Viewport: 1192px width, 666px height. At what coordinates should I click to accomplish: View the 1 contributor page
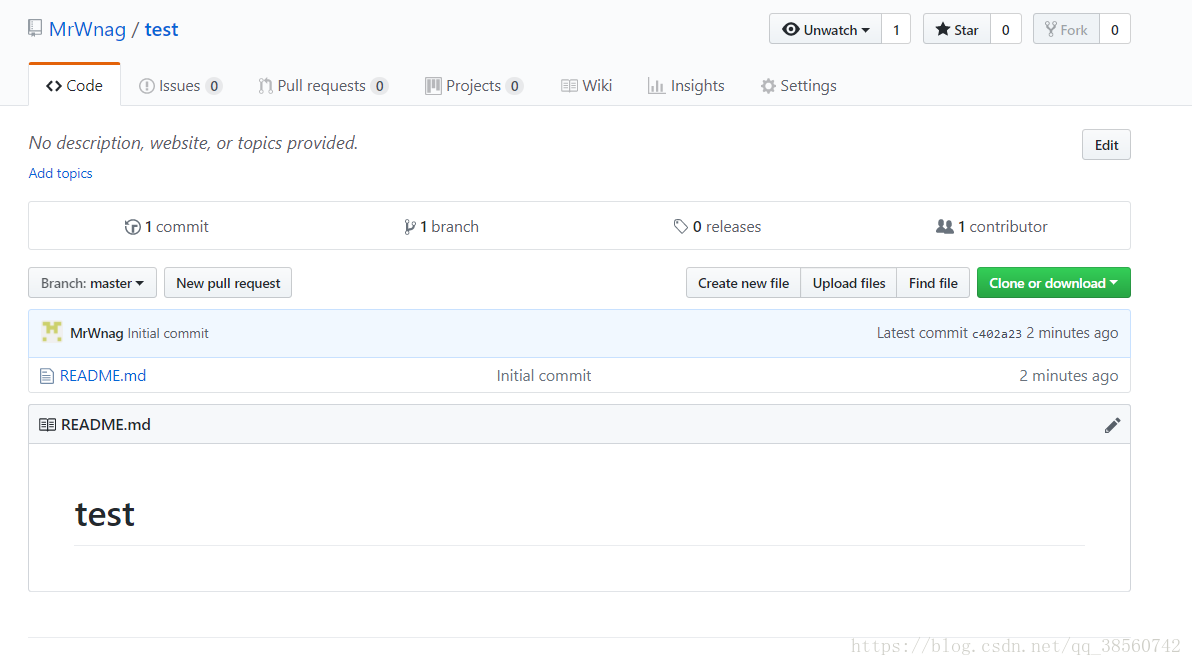(991, 227)
